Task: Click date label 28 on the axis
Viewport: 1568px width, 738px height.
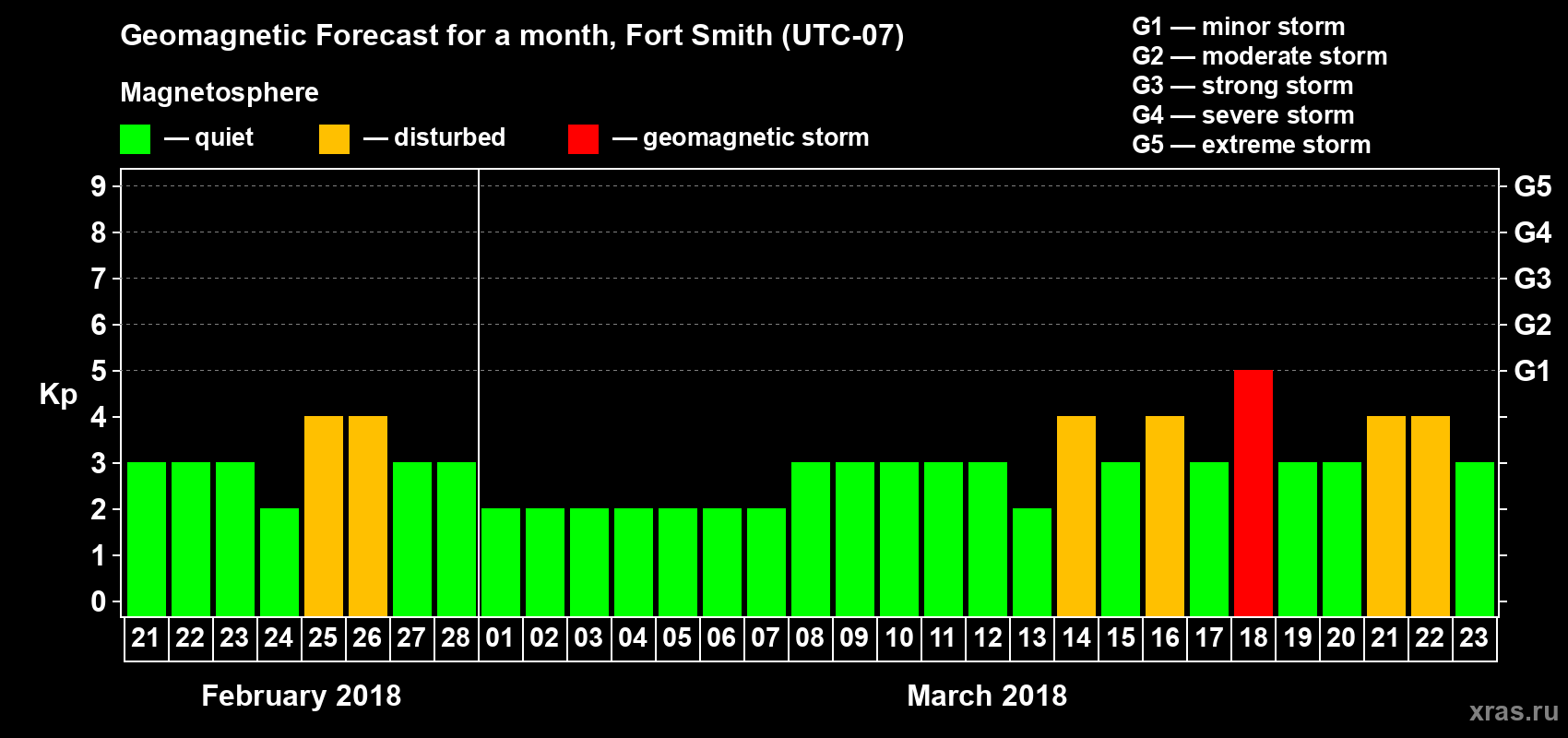Action: pyautogui.click(x=456, y=637)
